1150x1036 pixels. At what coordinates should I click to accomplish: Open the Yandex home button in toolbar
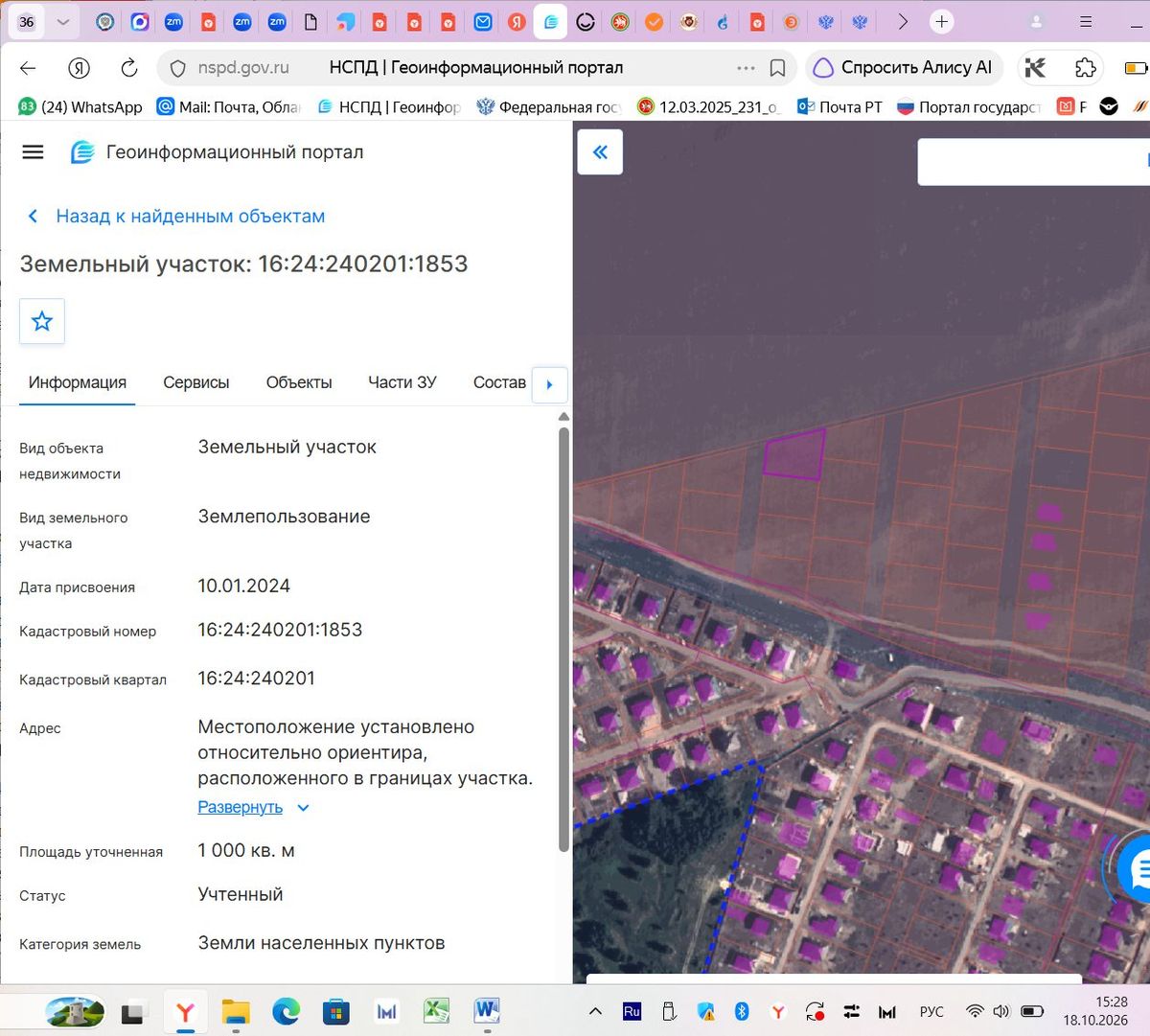click(x=79, y=68)
